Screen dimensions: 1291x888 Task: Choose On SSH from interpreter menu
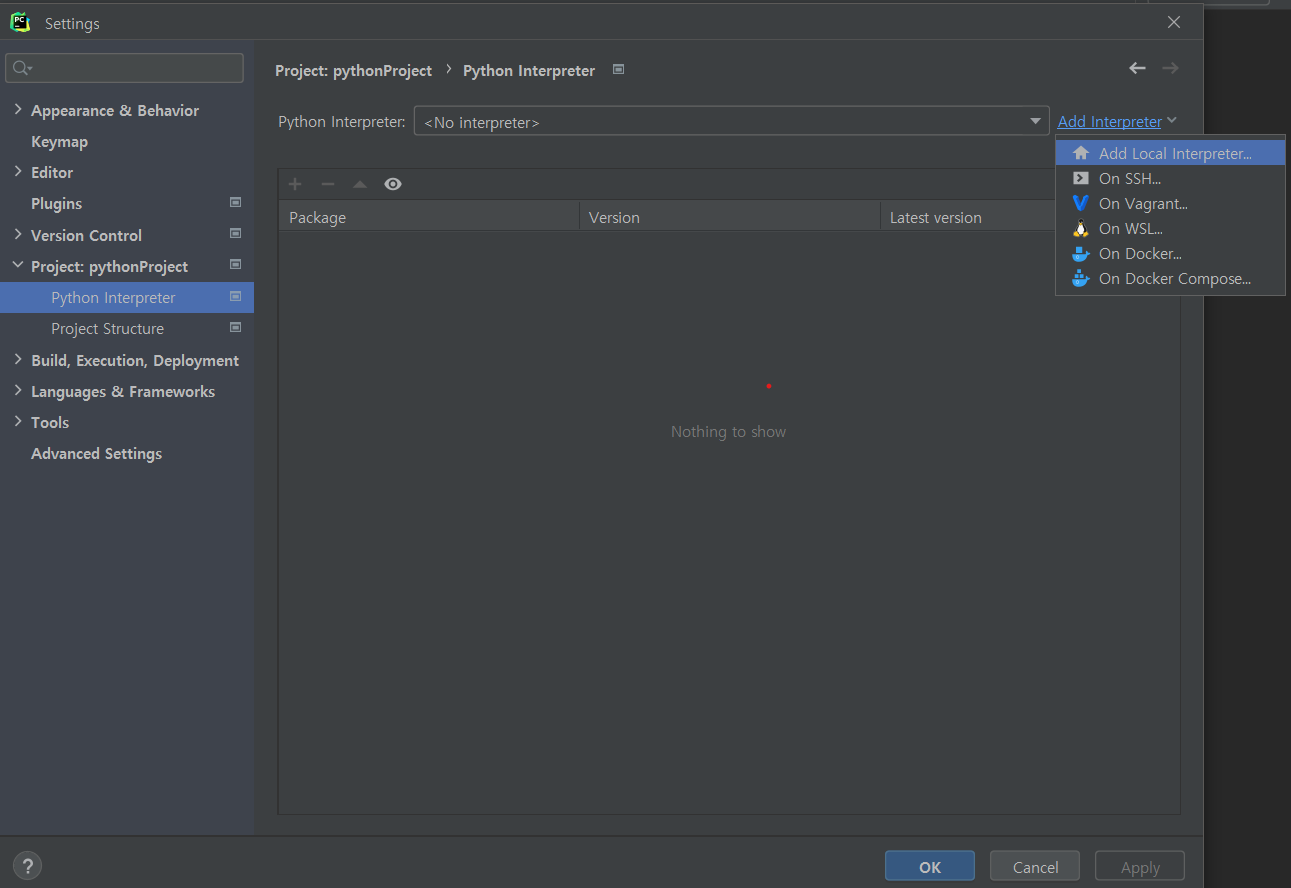click(1170, 179)
